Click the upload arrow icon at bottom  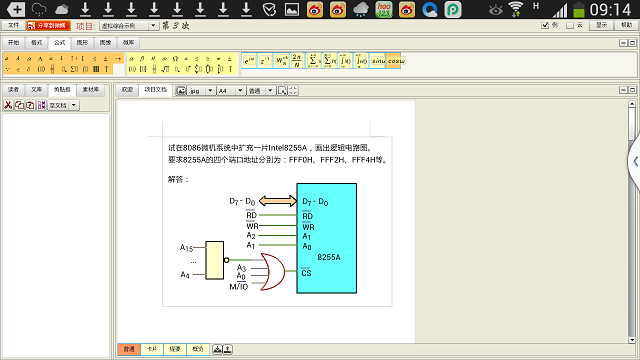(228, 349)
